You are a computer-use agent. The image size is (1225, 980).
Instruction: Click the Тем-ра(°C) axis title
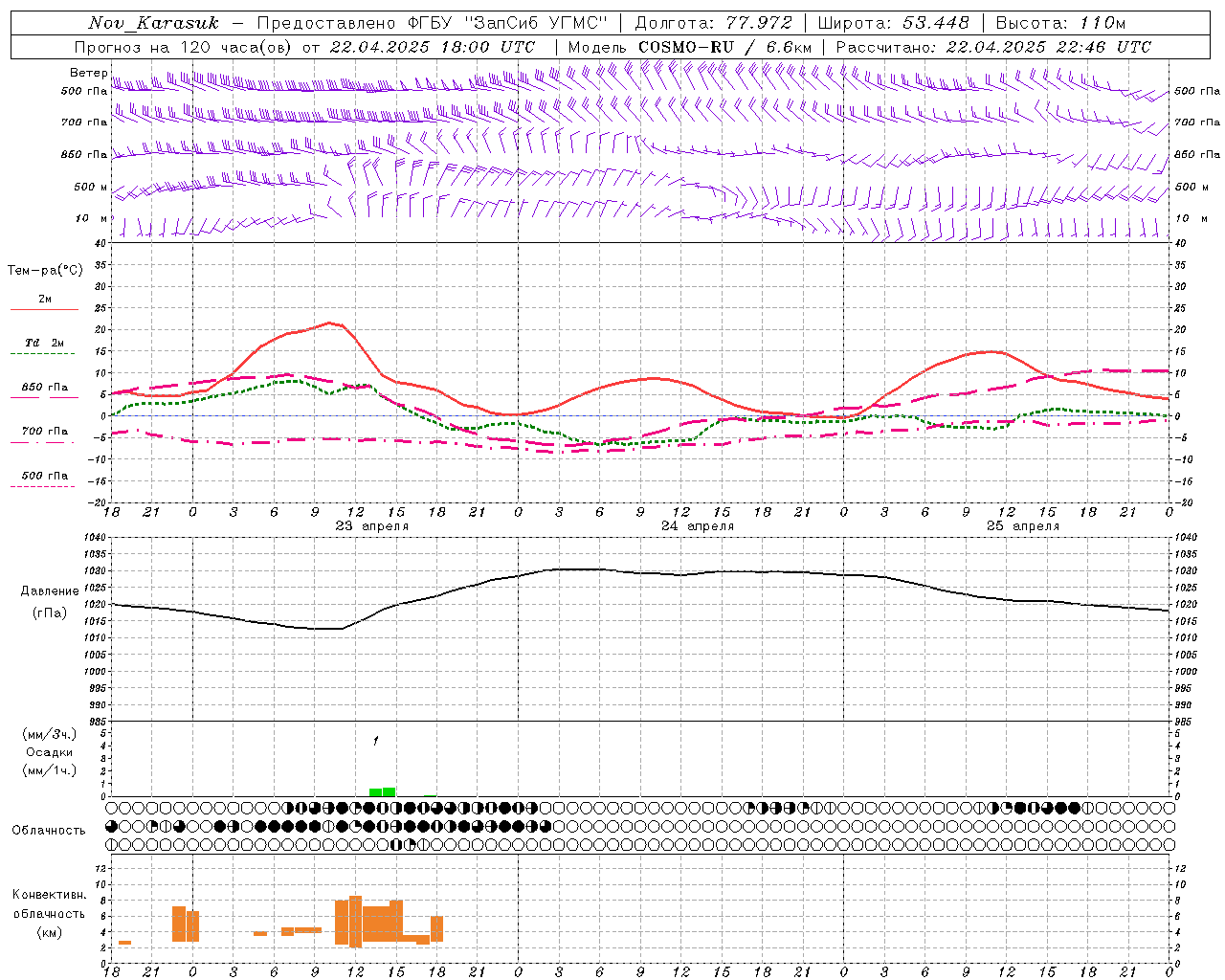pyautogui.click(x=45, y=271)
